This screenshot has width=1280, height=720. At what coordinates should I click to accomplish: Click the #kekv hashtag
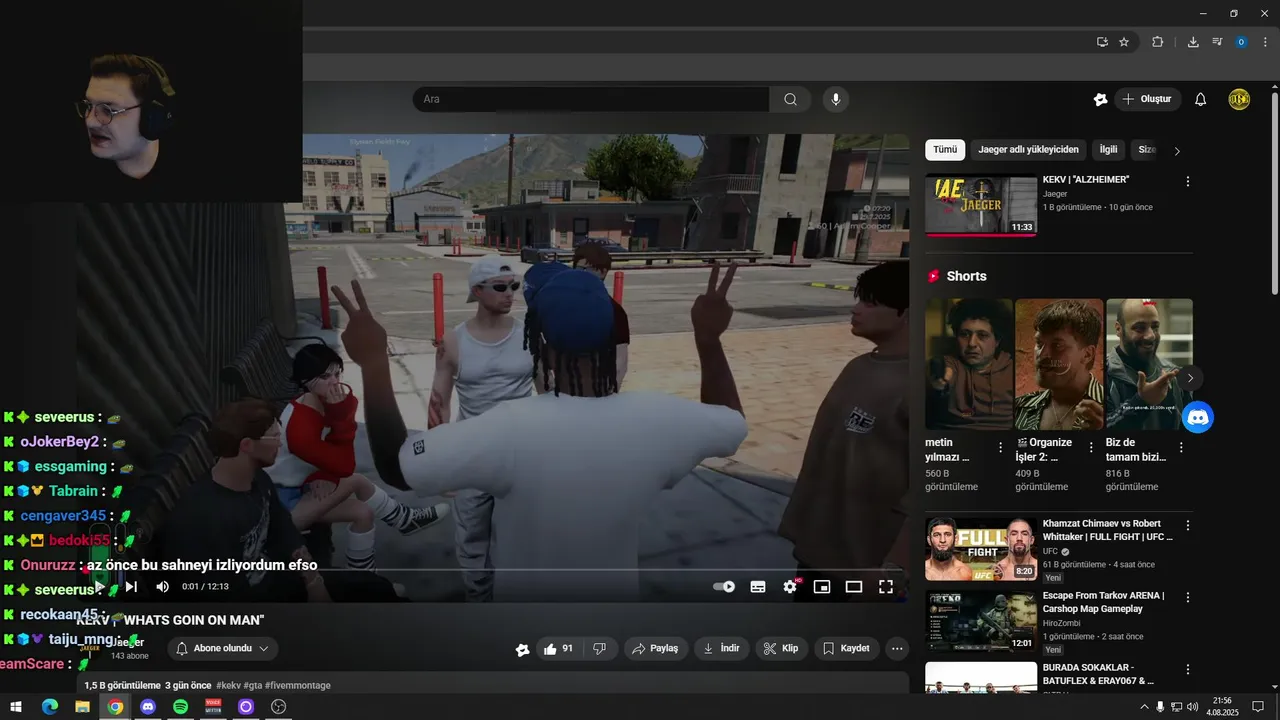(x=228, y=685)
